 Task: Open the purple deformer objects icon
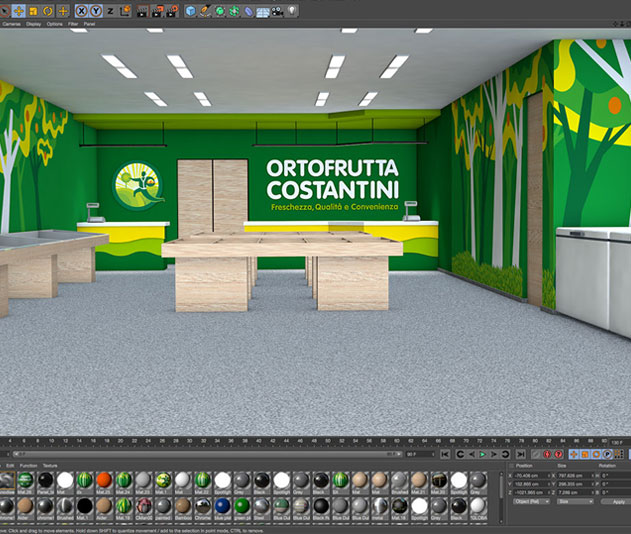click(x=249, y=11)
